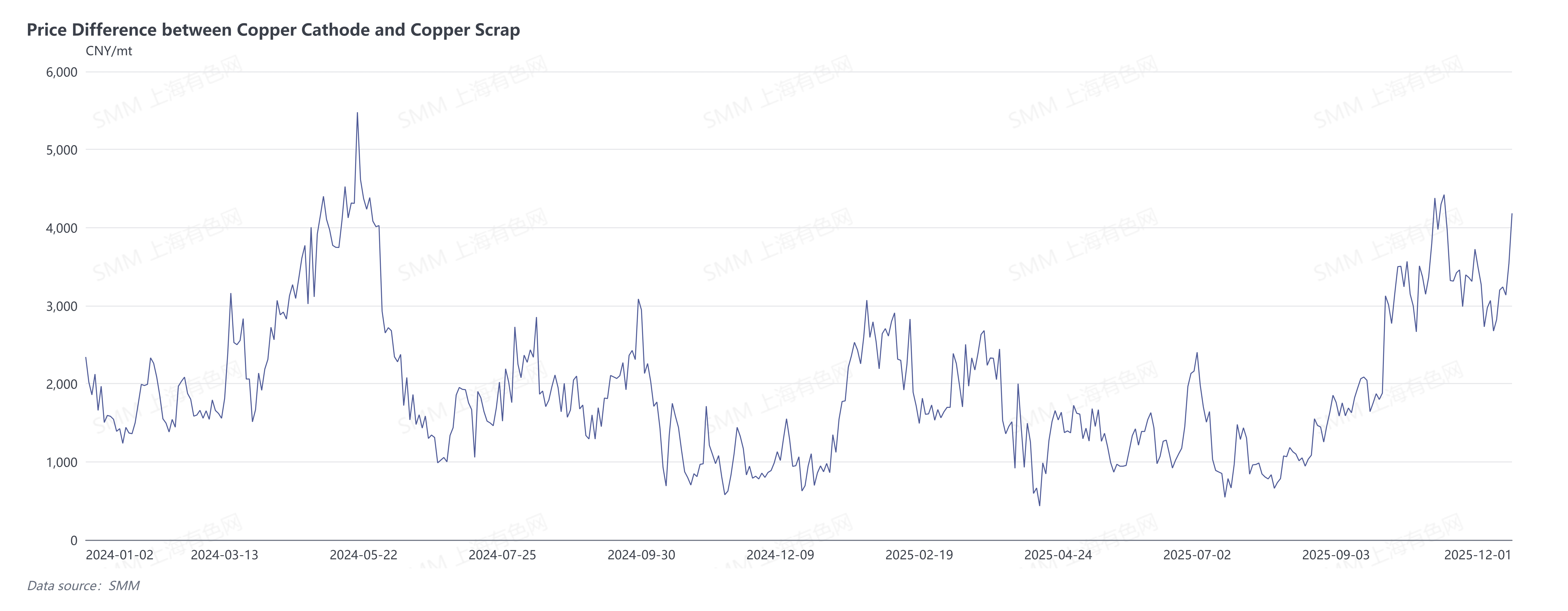The width and height of the screenshot is (1568, 611).
Task: Select the 2024-01-02 date label
Action: [x=119, y=555]
